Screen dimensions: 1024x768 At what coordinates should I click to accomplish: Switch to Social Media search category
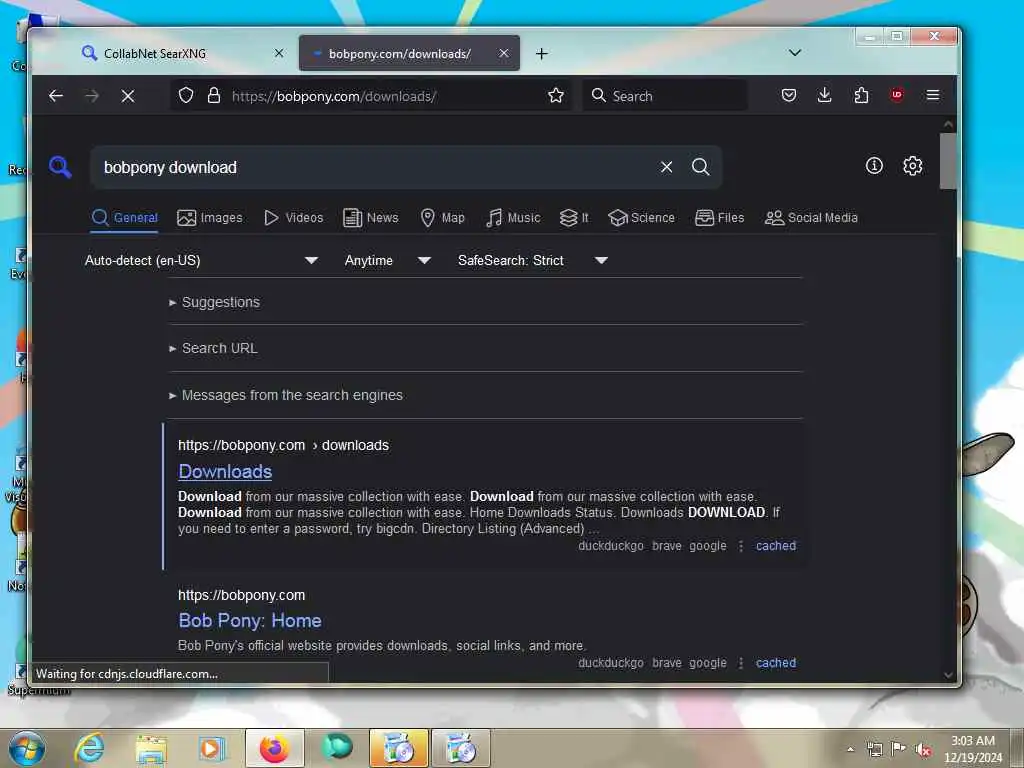(811, 217)
